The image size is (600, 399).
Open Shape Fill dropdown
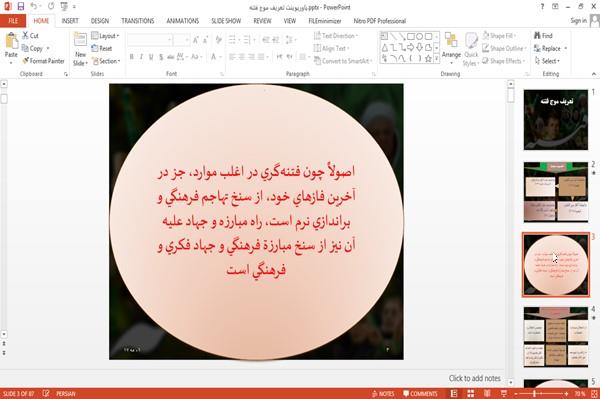coord(499,36)
